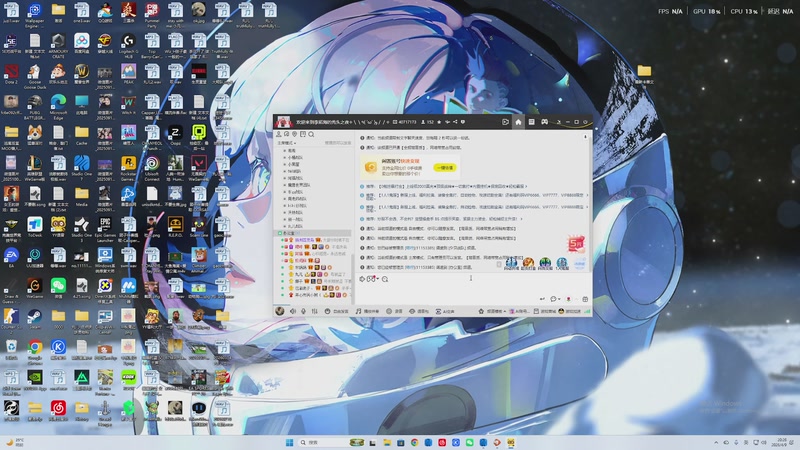Open the video playback icon in YY title bar
Image resolution: width=800 pixels, height=450 pixels.
[x=505, y=122]
